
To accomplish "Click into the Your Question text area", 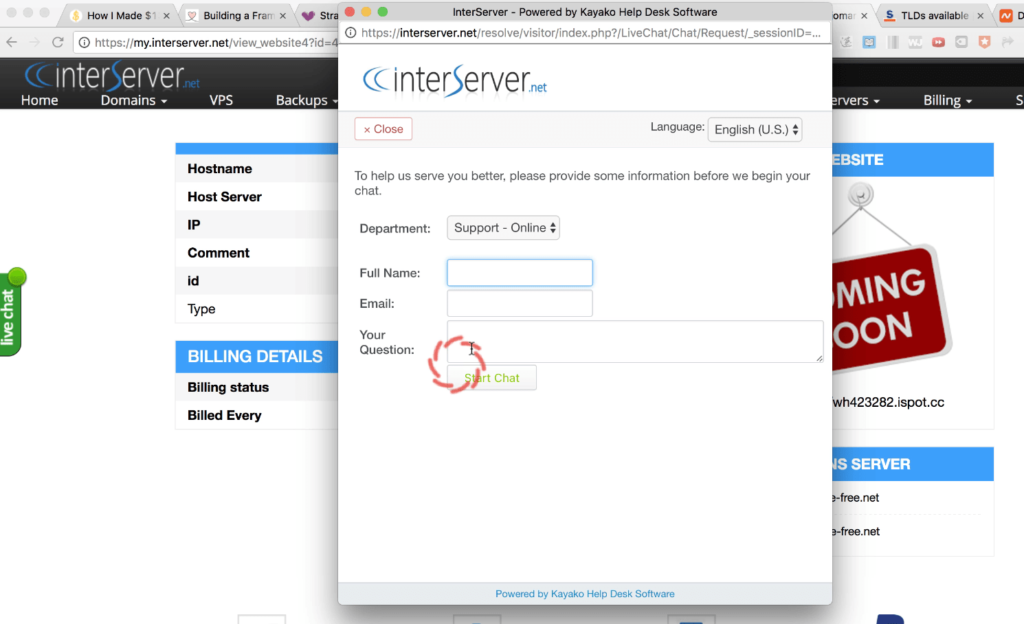I will (x=635, y=341).
